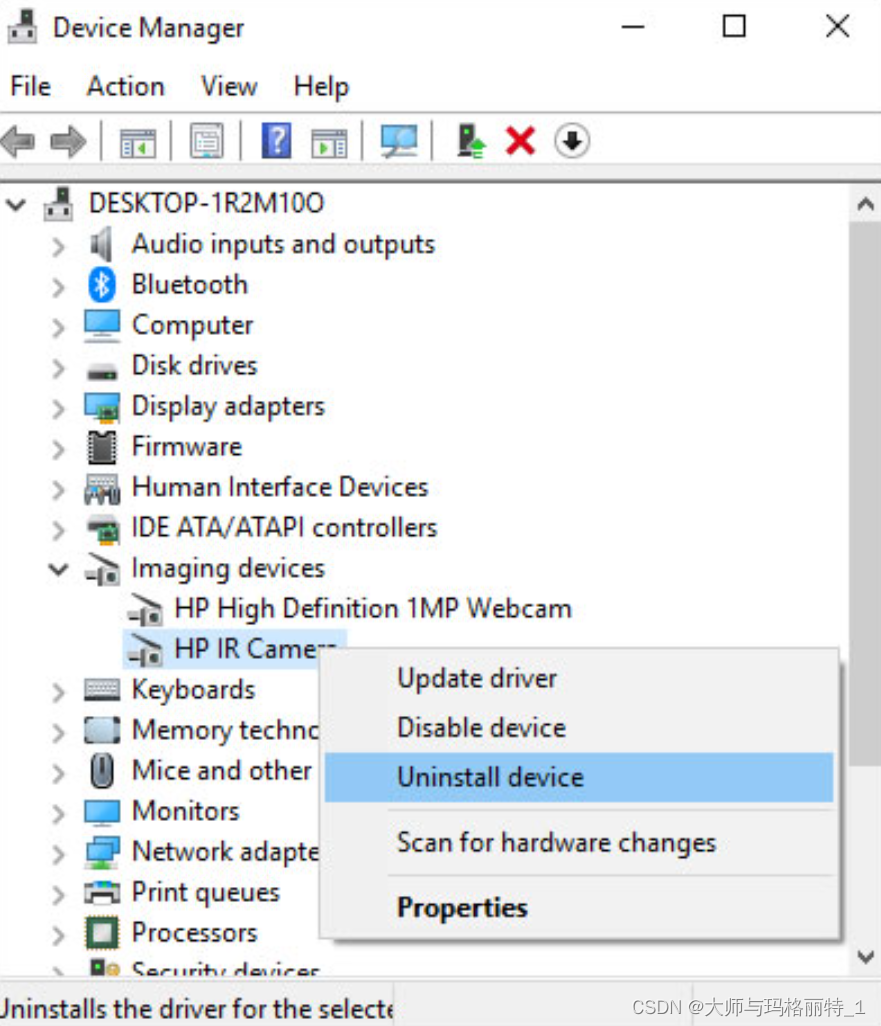881x1026 pixels.
Task: Click the Processors category icon
Action: coord(102,932)
